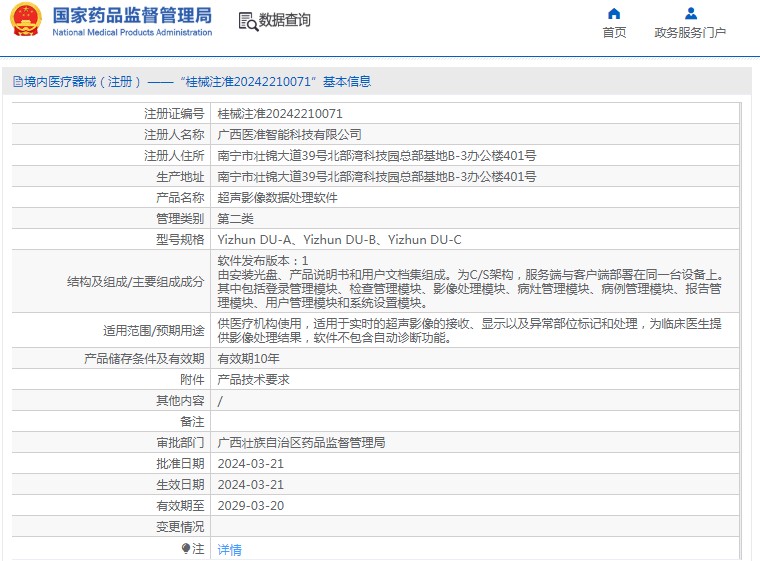This screenshot has height=561, width=760.
Task: Open the 详情 link
Action: [x=229, y=549]
